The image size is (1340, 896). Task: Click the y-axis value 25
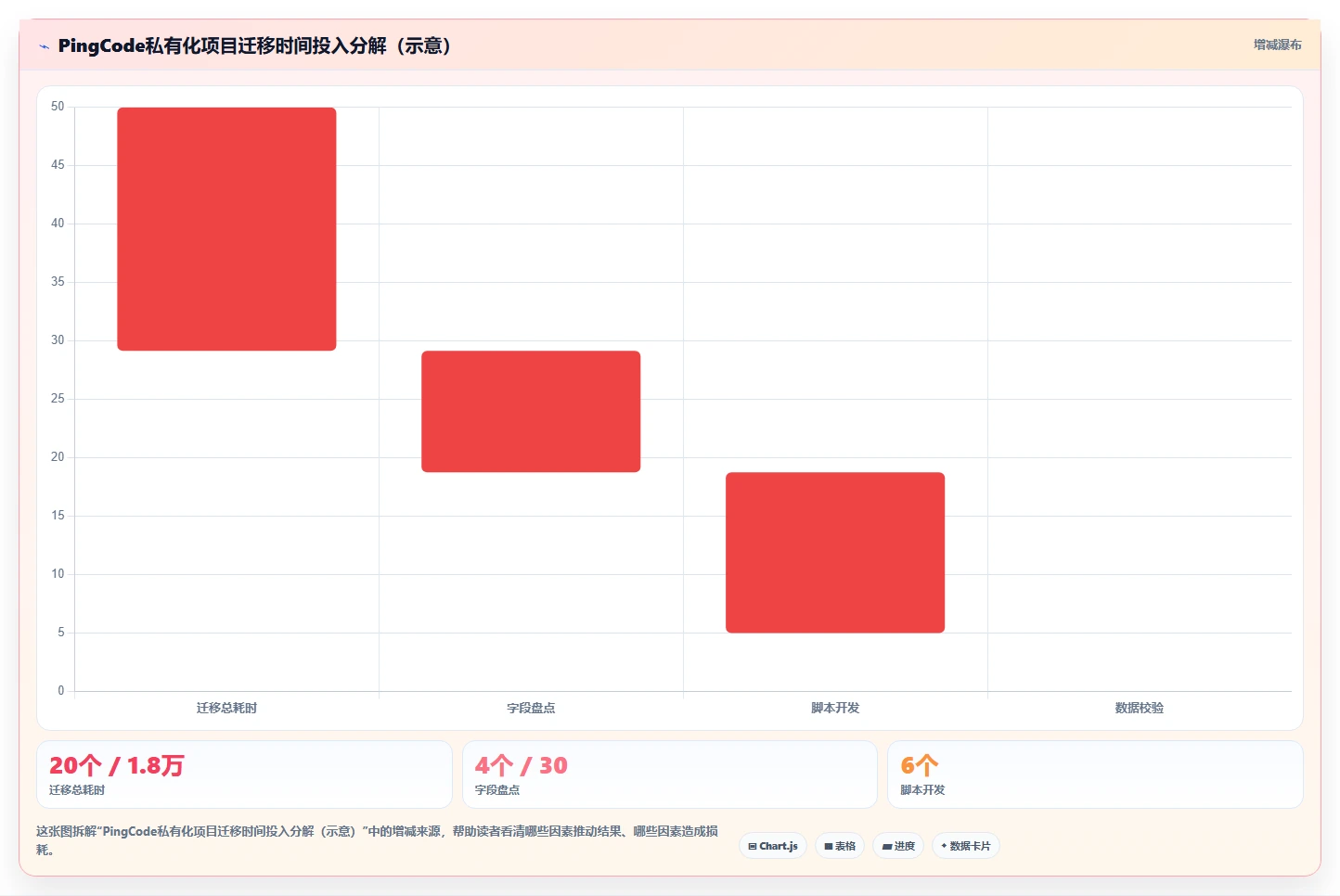(x=58, y=399)
